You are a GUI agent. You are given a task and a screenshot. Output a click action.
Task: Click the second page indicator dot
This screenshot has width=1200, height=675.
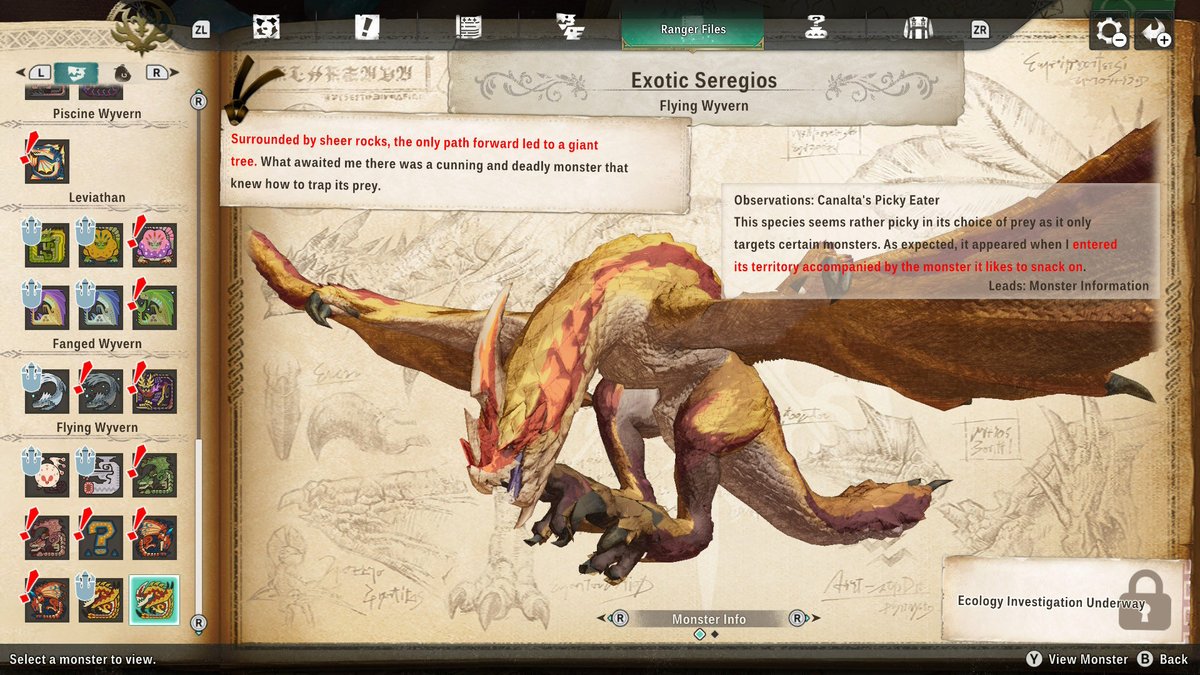tap(715, 634)
